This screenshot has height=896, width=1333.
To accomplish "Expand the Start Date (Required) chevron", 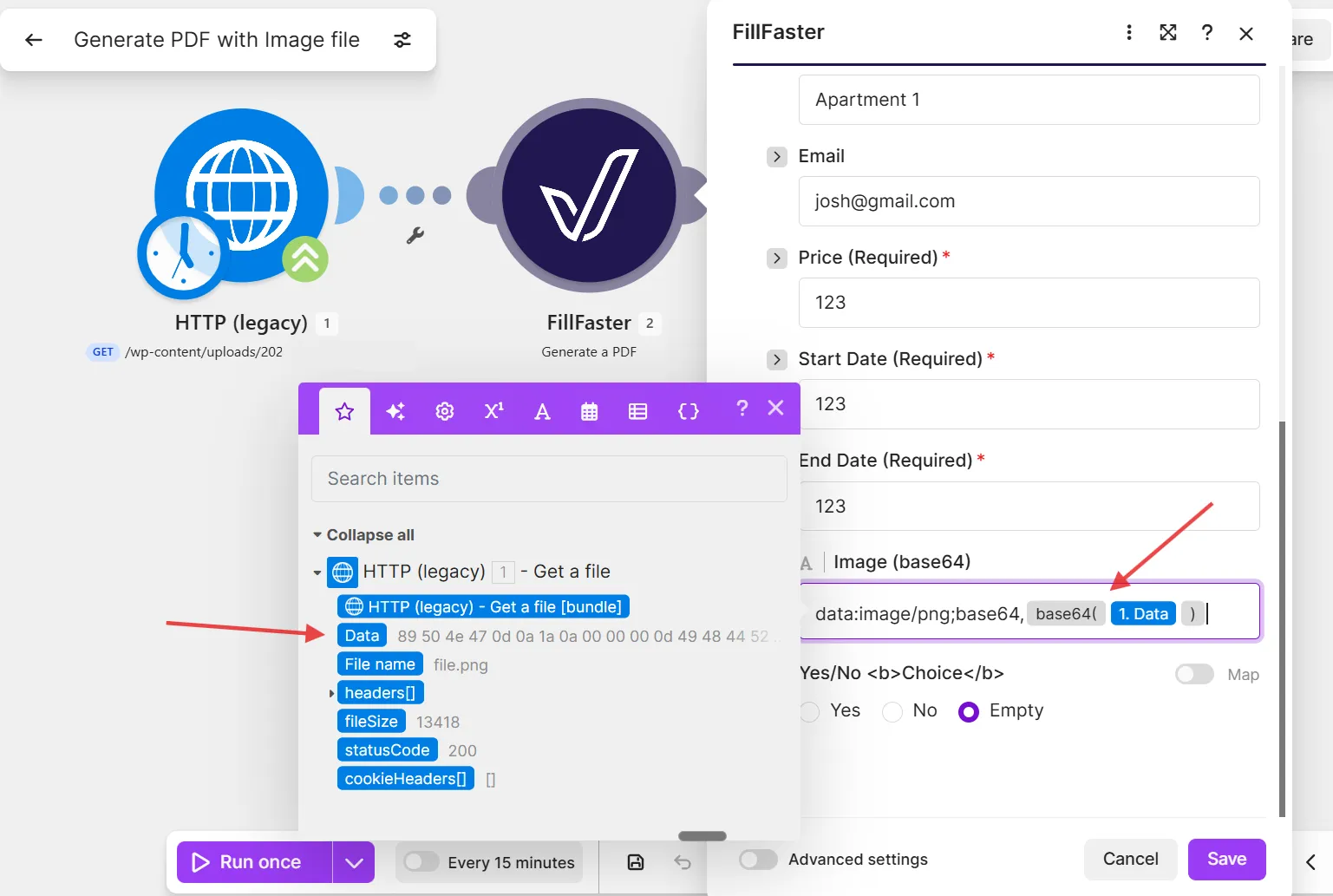I will [x=777, y=360].
